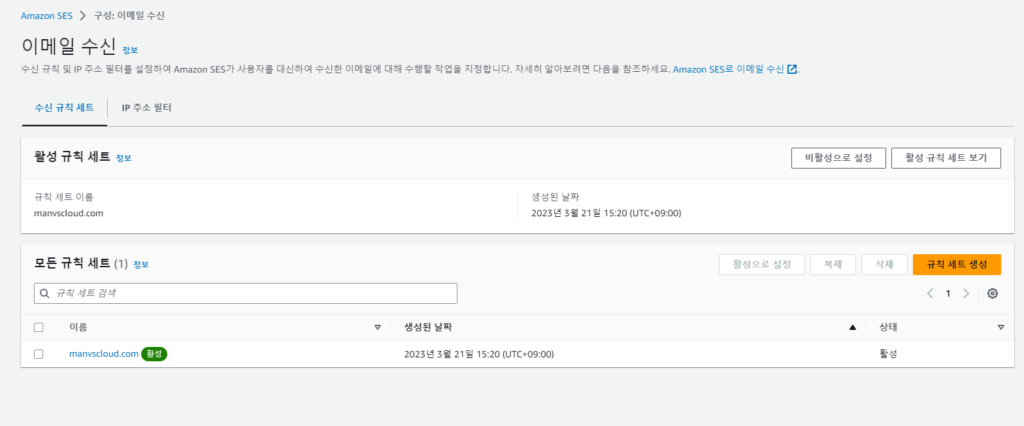Click Amazon SES breadcrumb link
The height and width of the screenshot is (426, 1024).
(49, 15)
